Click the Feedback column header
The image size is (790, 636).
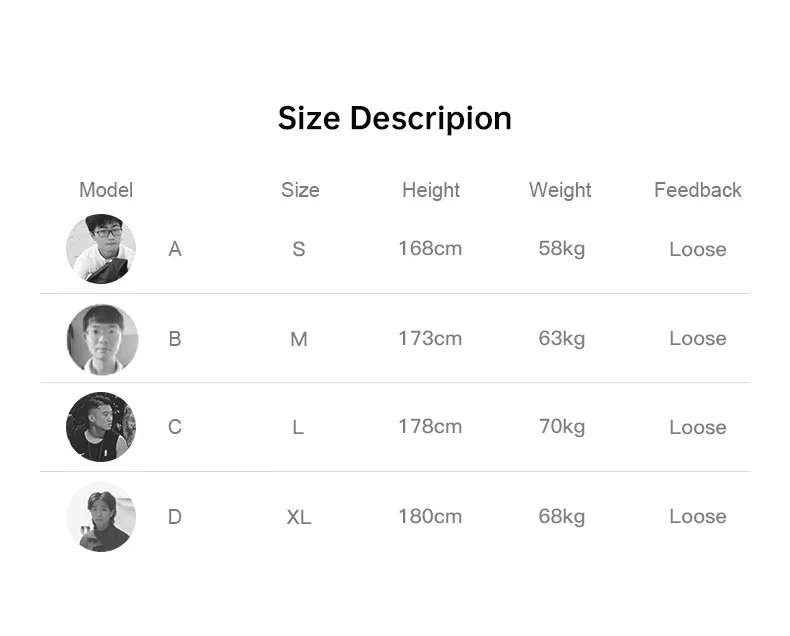pos(697,190)
